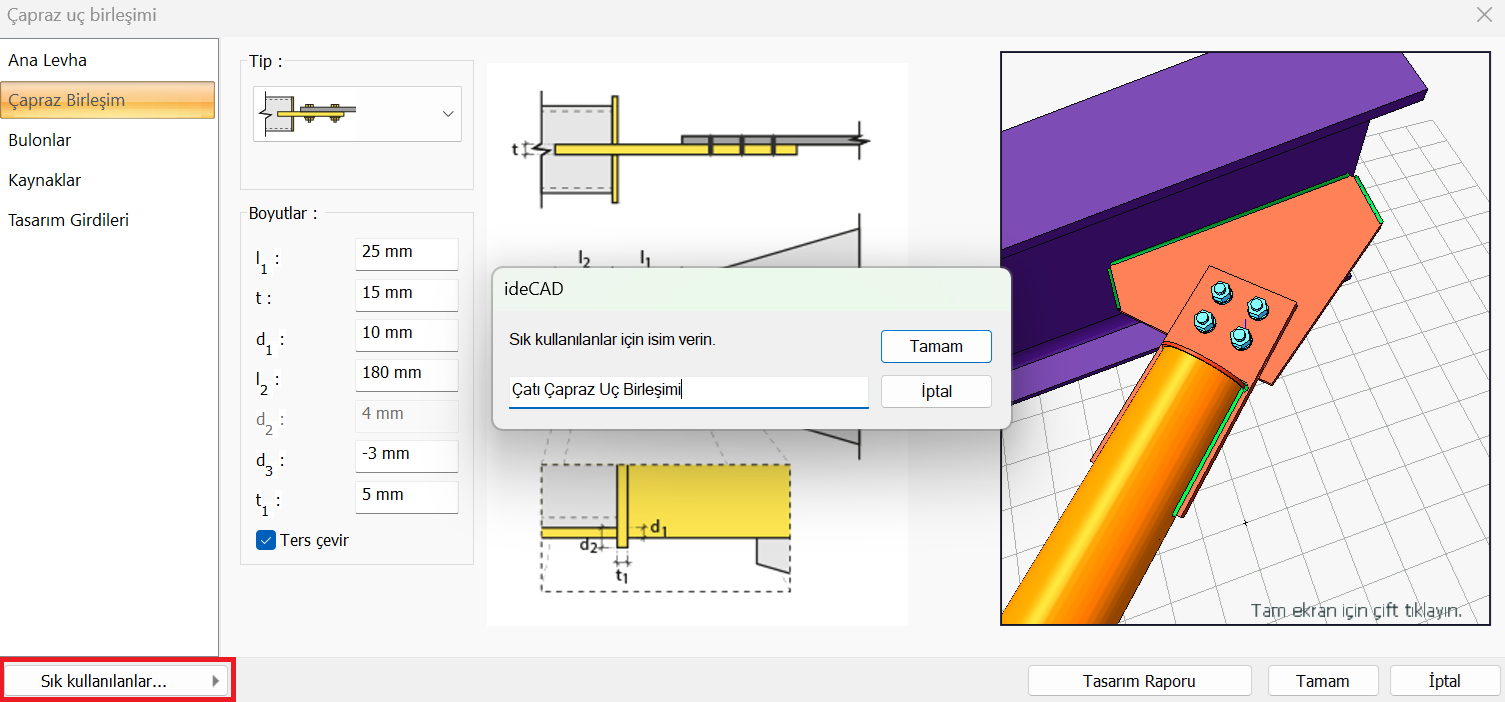This screenshot has height=702, width=1505.
Task: Open the Tasarım Raporu design report
Action: (1139, 681)
